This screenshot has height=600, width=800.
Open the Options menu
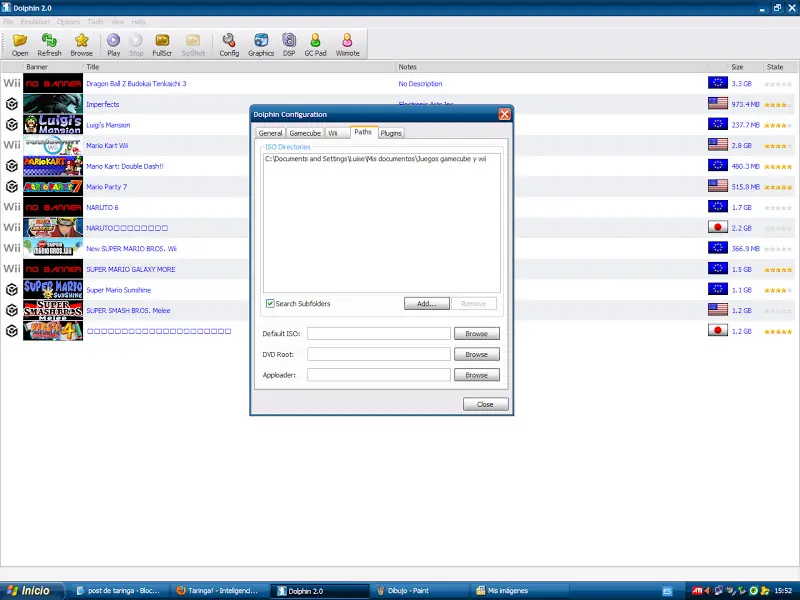point(68,21)
